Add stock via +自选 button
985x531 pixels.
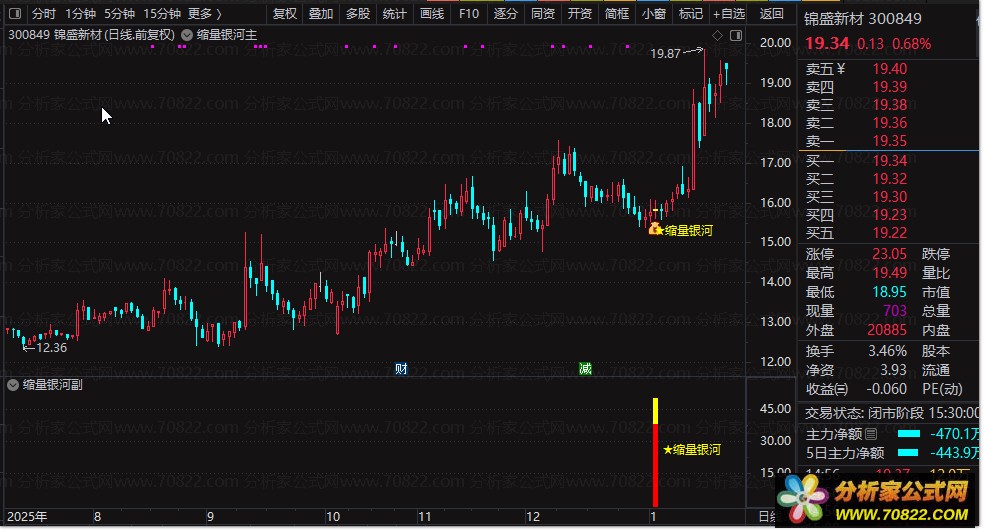pyautogui.click(x=729, y=13)
